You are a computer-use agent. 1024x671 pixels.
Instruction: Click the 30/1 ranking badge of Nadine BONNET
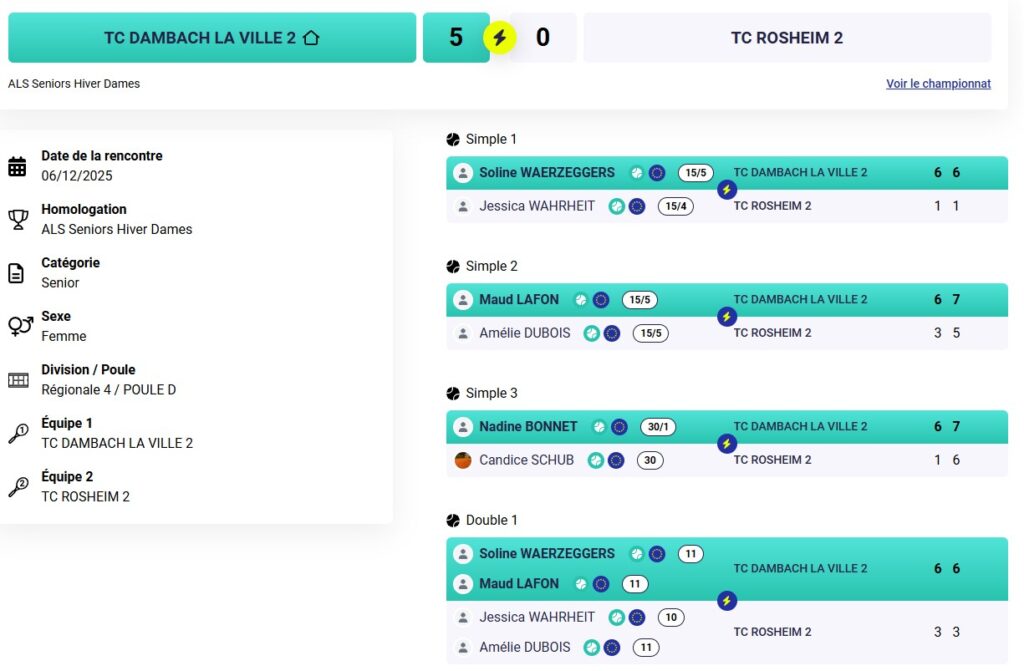[x=658, y=427]
